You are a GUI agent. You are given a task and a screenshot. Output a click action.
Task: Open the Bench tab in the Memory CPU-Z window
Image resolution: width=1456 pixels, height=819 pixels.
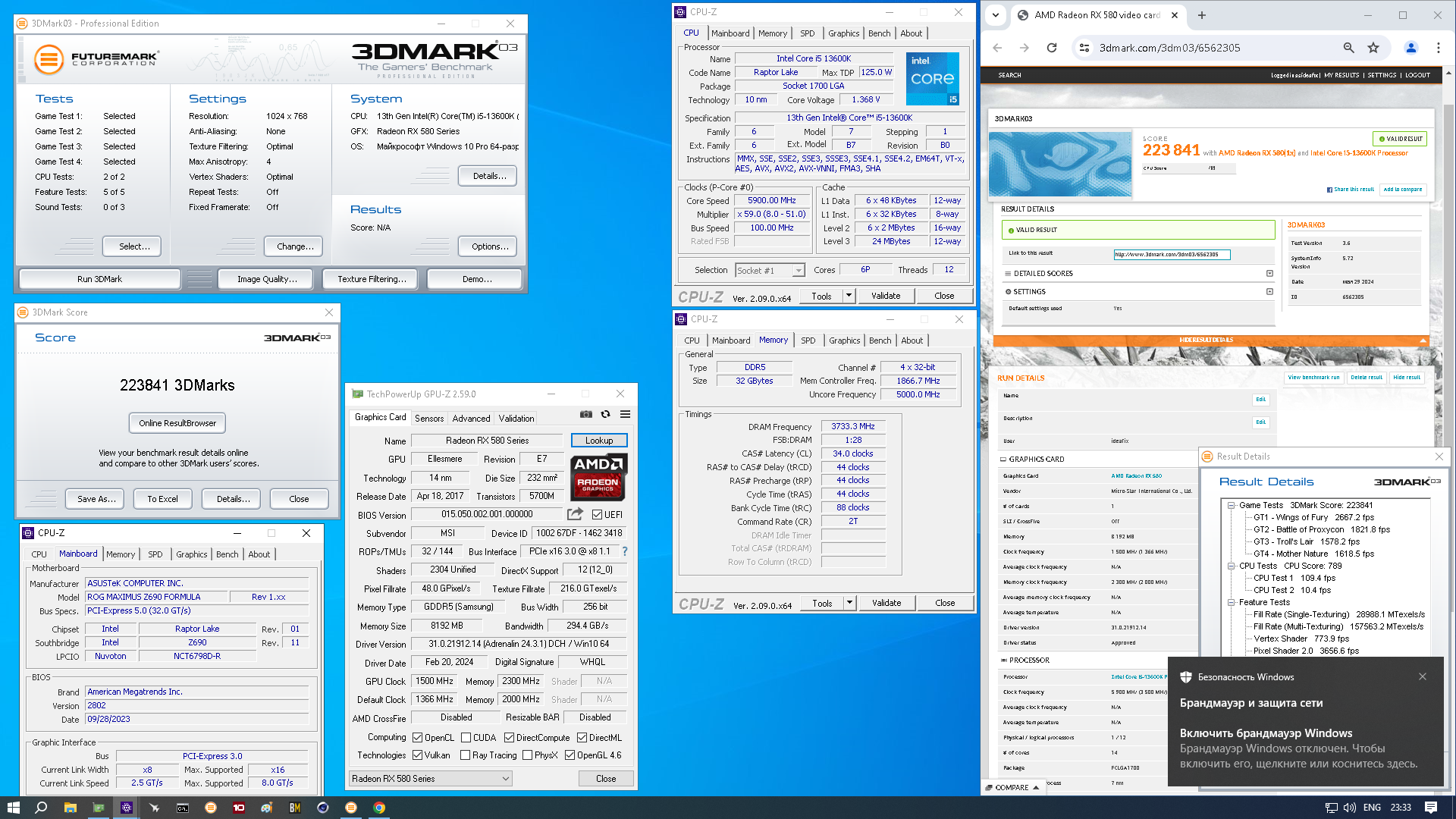tap(880, 340)
